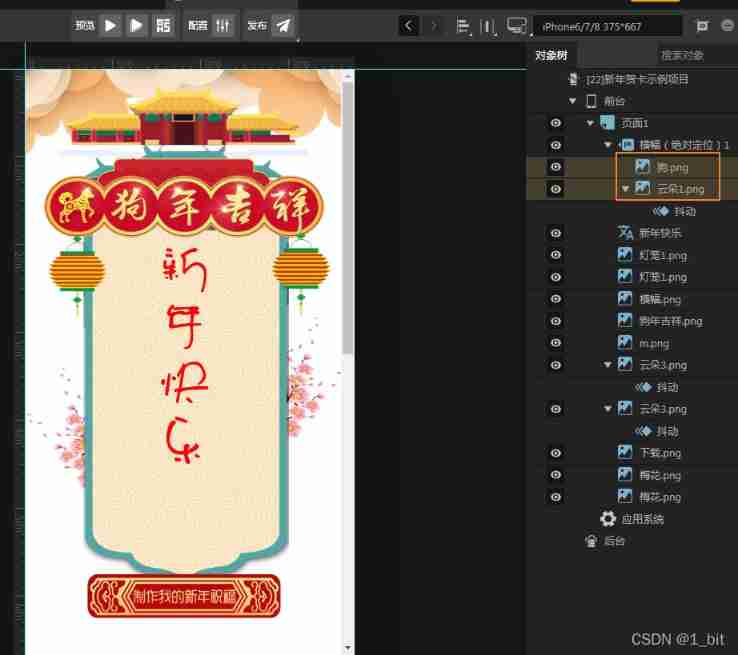Hide the 新年快乐 text layer using its eye
The image size is (738, 655).
click(x=556, y=233)
